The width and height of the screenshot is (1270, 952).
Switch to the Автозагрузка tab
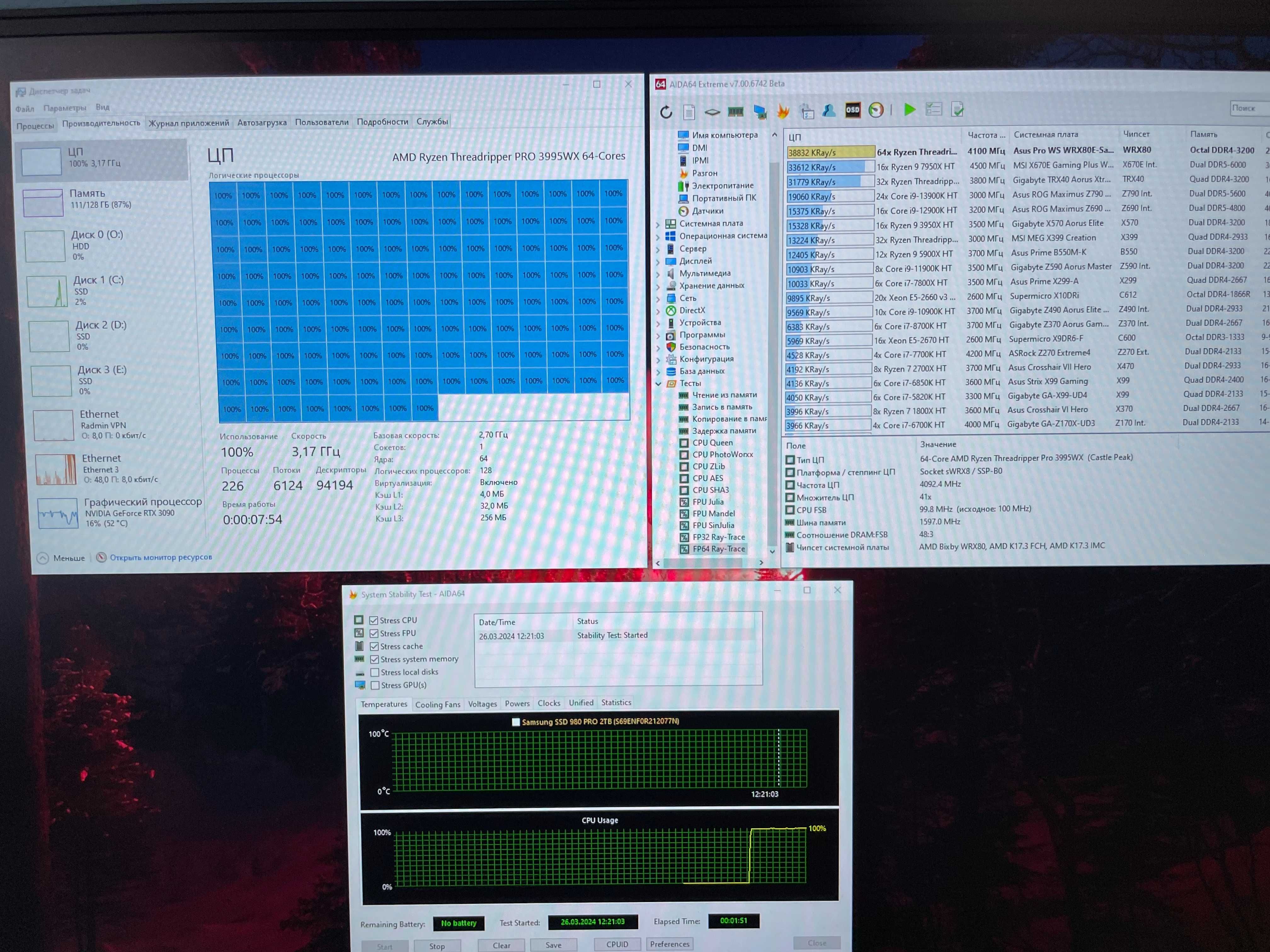(262, 122)
